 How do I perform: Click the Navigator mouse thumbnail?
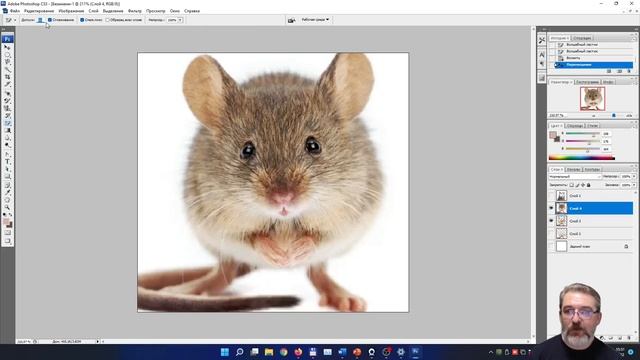[592, 98]
